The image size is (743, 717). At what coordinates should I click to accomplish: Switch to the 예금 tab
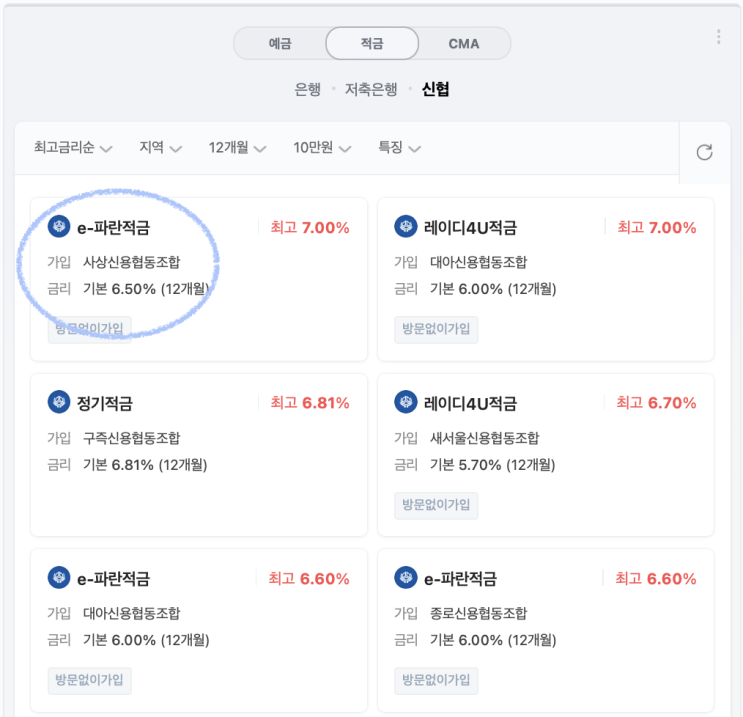[280, 44]
